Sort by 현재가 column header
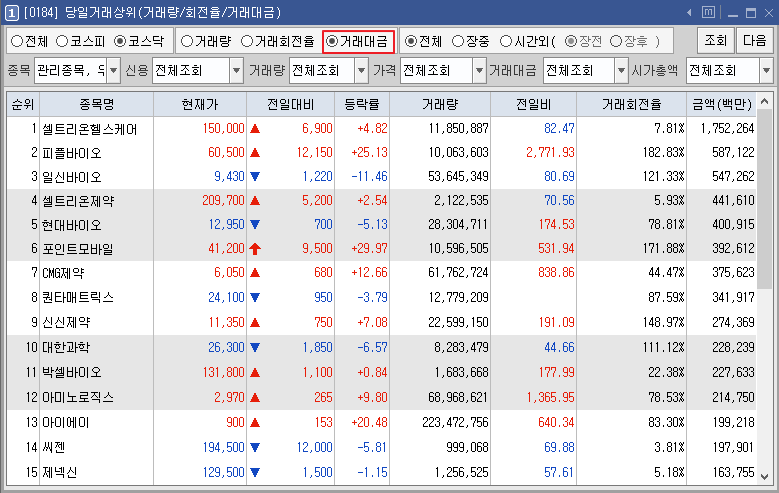779x493 pixels. [200, 104]
